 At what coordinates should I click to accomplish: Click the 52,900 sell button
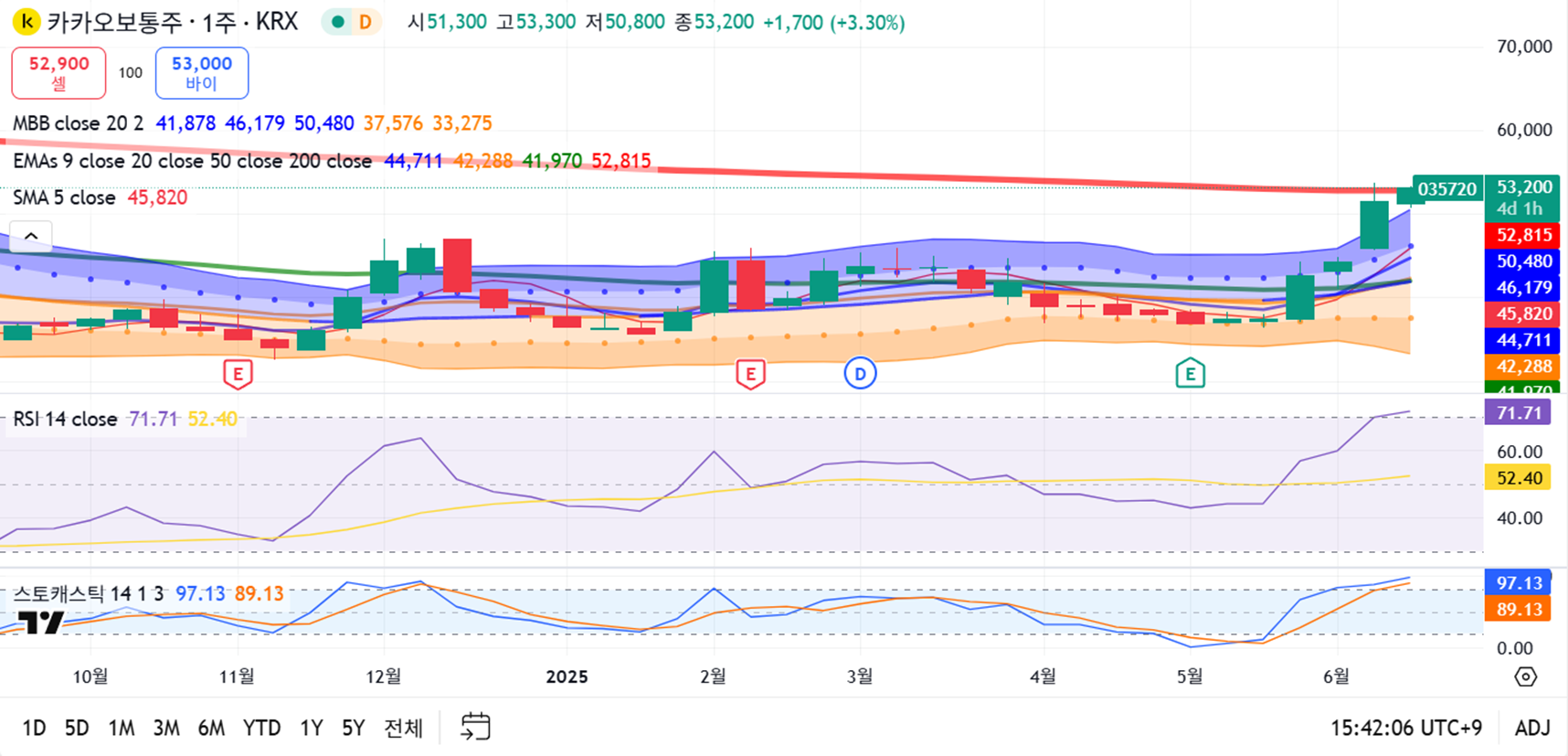tap(58, 73)
